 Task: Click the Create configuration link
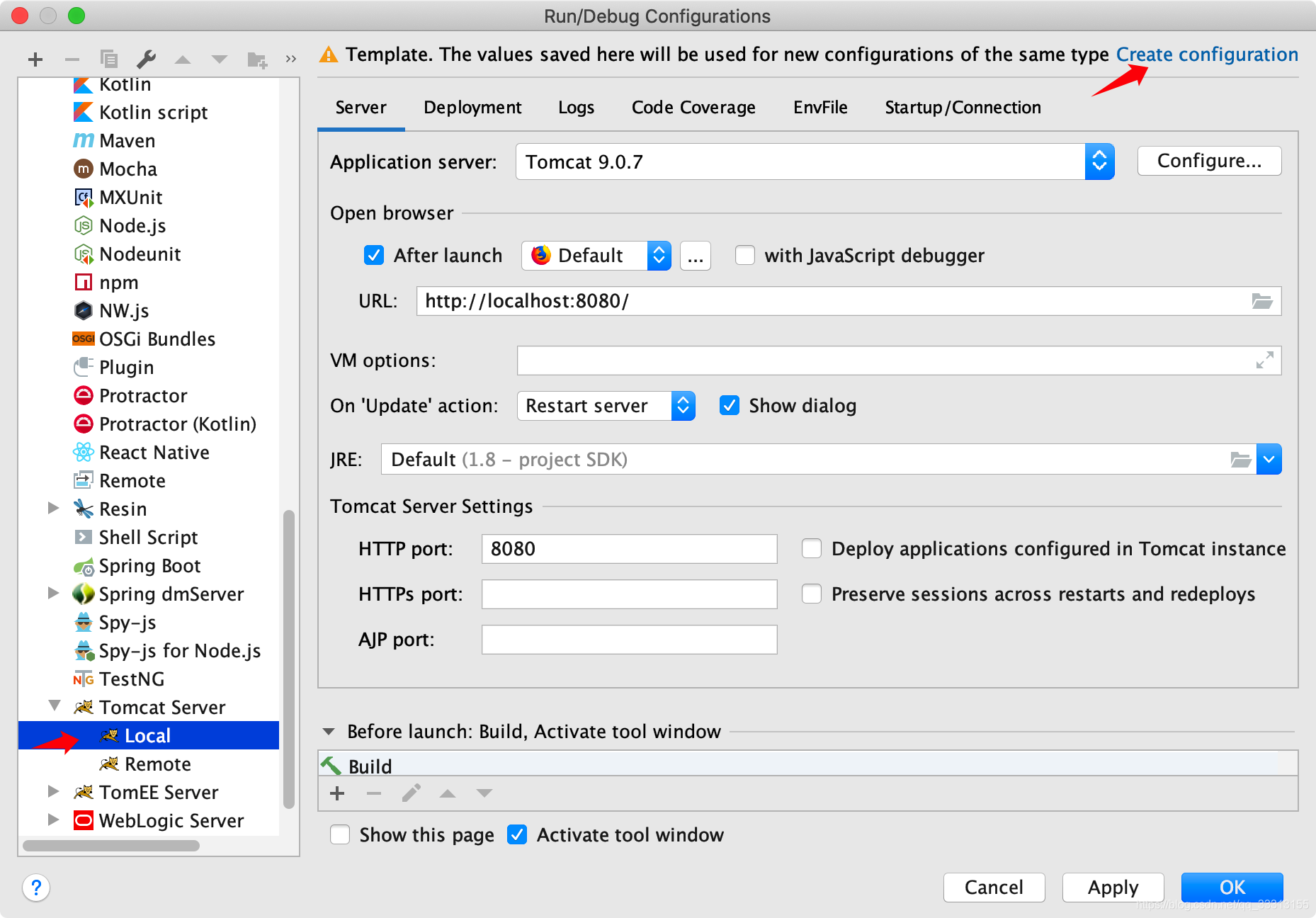point(1207,55)
